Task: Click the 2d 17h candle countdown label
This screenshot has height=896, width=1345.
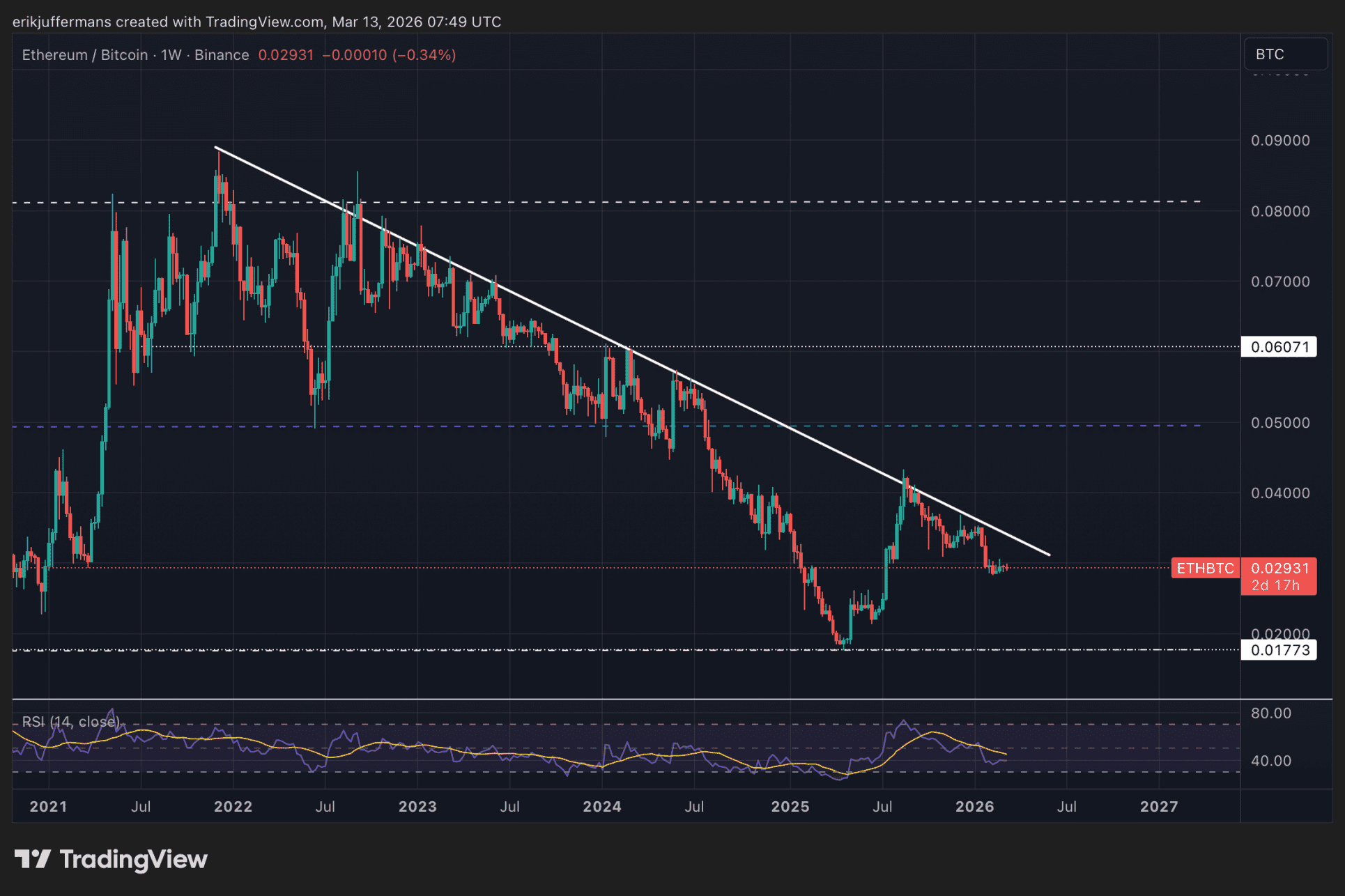Action: 1277,586
